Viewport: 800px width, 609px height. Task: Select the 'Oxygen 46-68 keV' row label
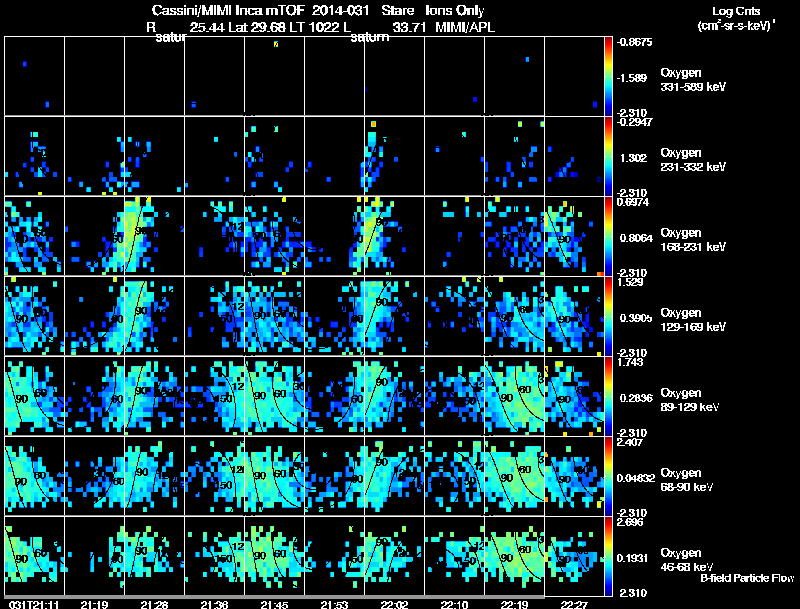point(687,560)
